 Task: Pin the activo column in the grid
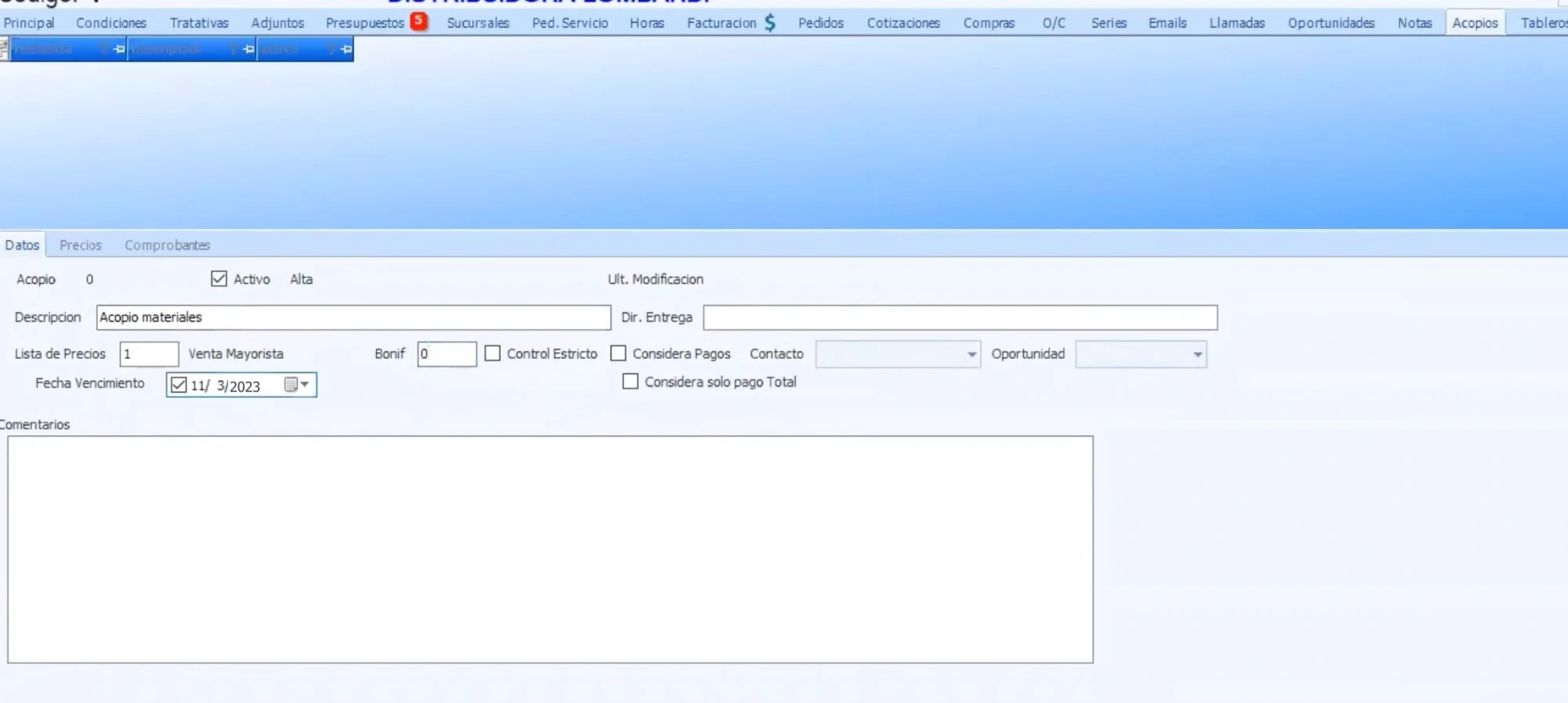(x=346, y=49)
